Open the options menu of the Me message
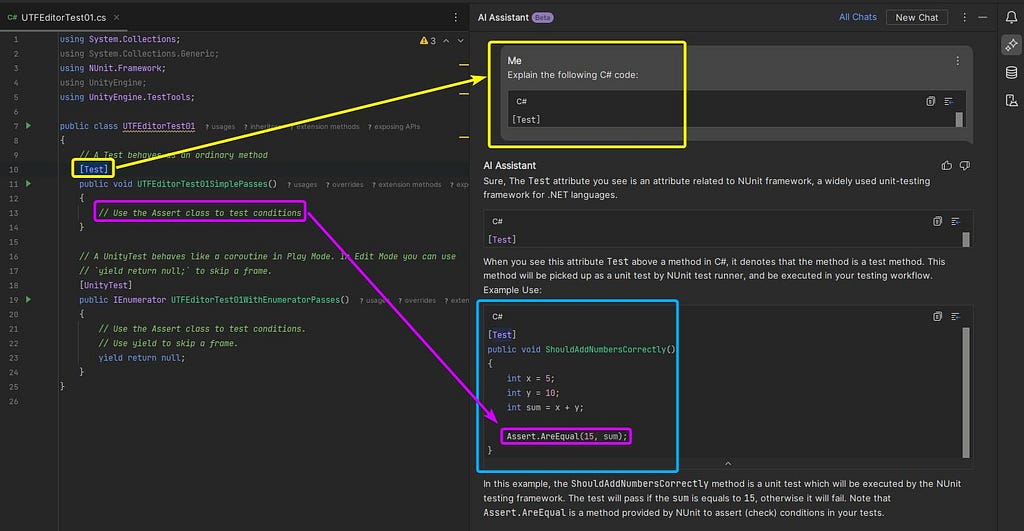The image size is (1024, 531). point(957,61)
